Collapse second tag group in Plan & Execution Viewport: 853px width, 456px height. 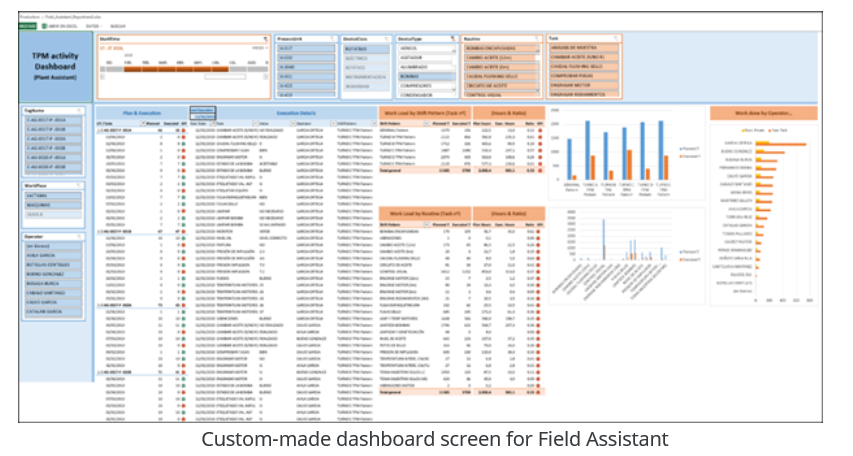tap(98, 231)
